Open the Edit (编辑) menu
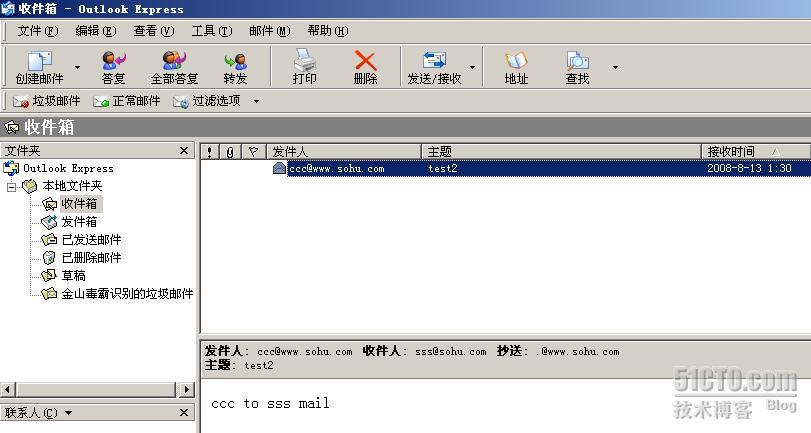 [96, 31]
